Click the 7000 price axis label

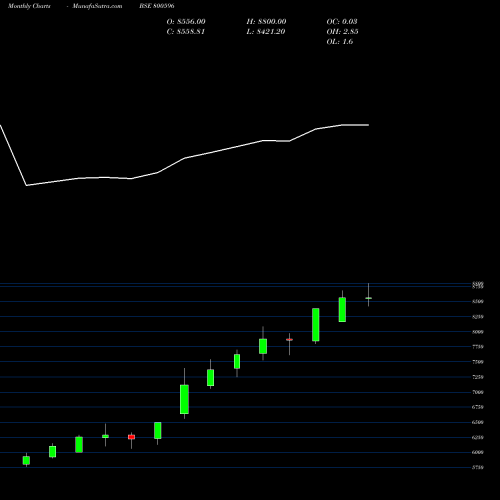(x=478, y=392)
